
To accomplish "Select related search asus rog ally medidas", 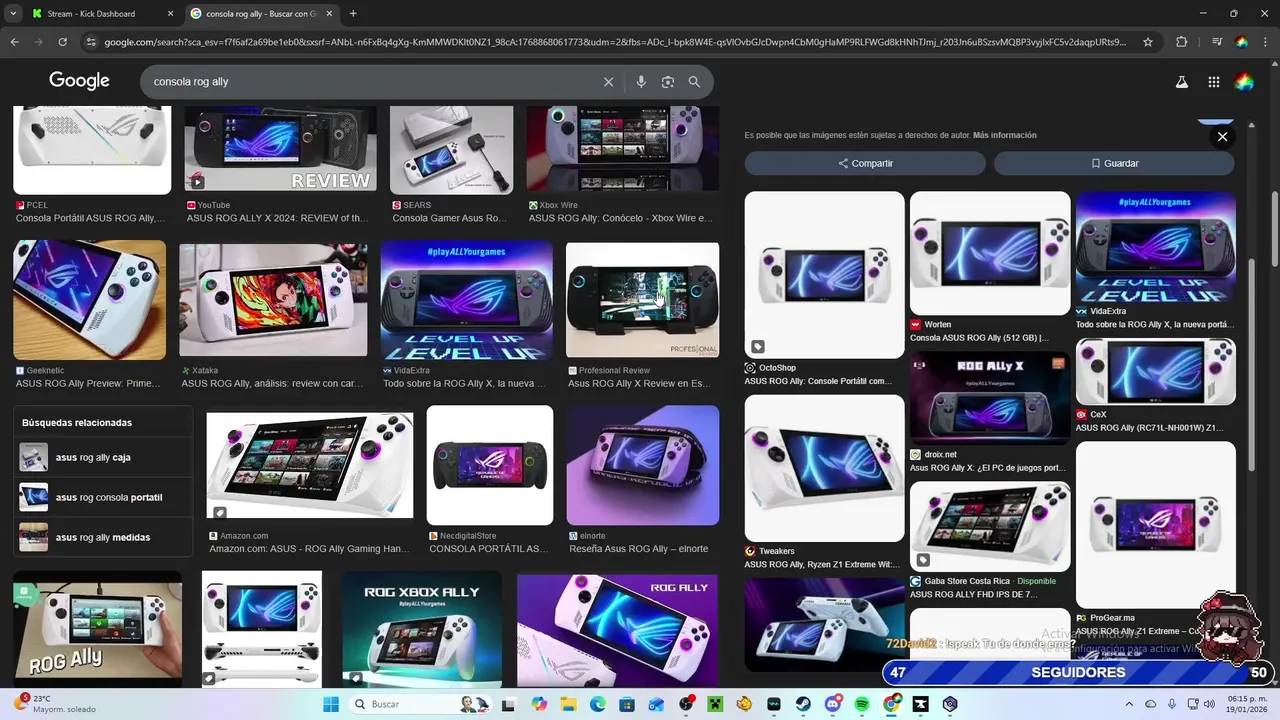I will click(x=103, y=537).
